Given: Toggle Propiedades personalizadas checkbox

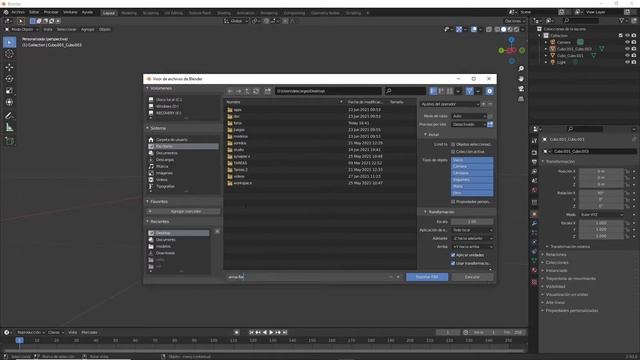Looking at the screenshot, I should [x=453, y=202].
